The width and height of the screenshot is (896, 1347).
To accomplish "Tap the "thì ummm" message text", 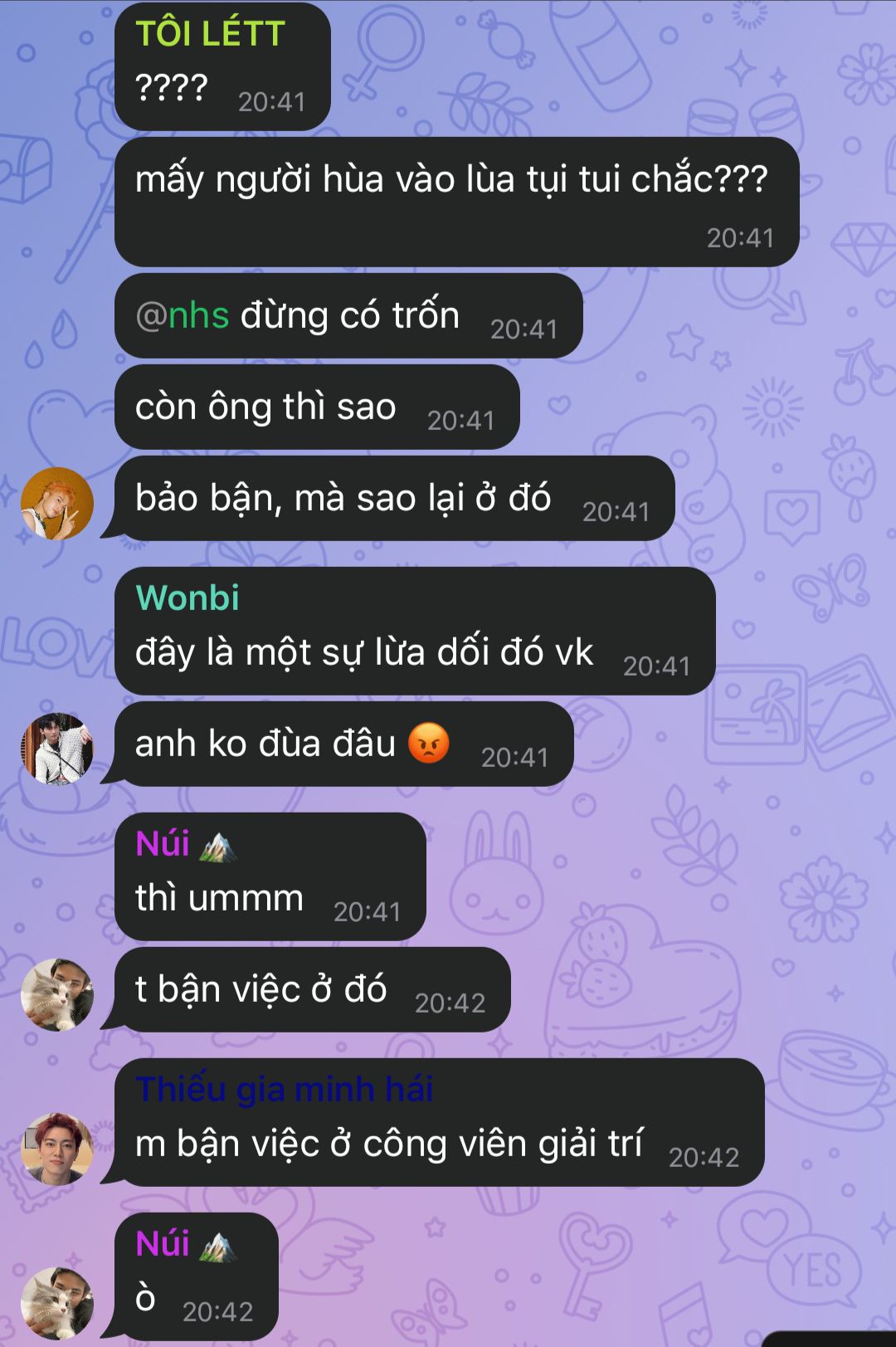I will [220, 898].
